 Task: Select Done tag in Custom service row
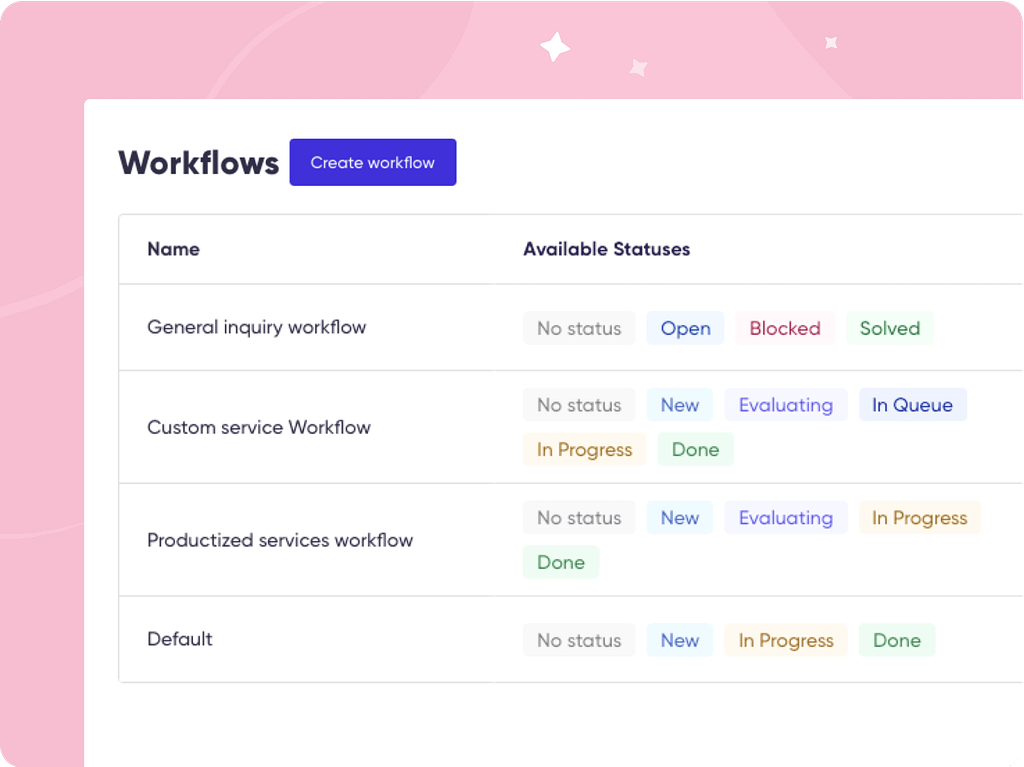pyautogui.click(x=696, y=449)
